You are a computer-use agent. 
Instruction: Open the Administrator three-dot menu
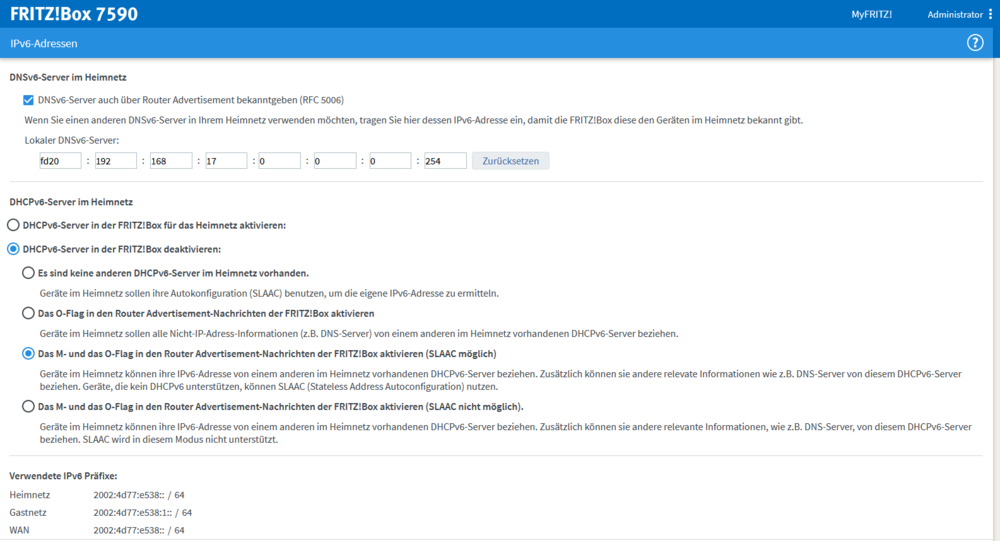[x=991, y=15]
